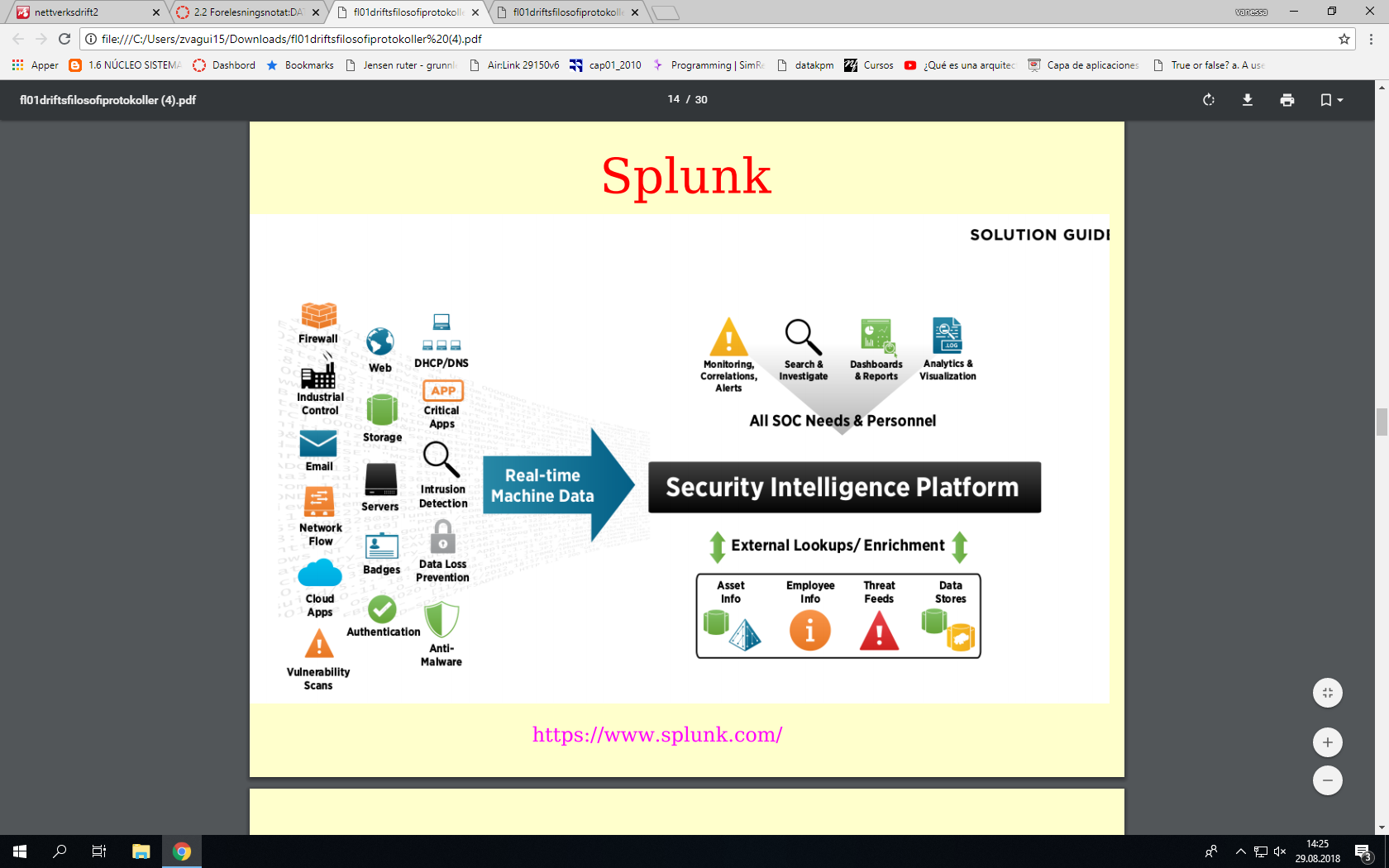Viewport: 1389px width, 868px height.
Task: Download the PDF file
Action: tap(1248, 100)
